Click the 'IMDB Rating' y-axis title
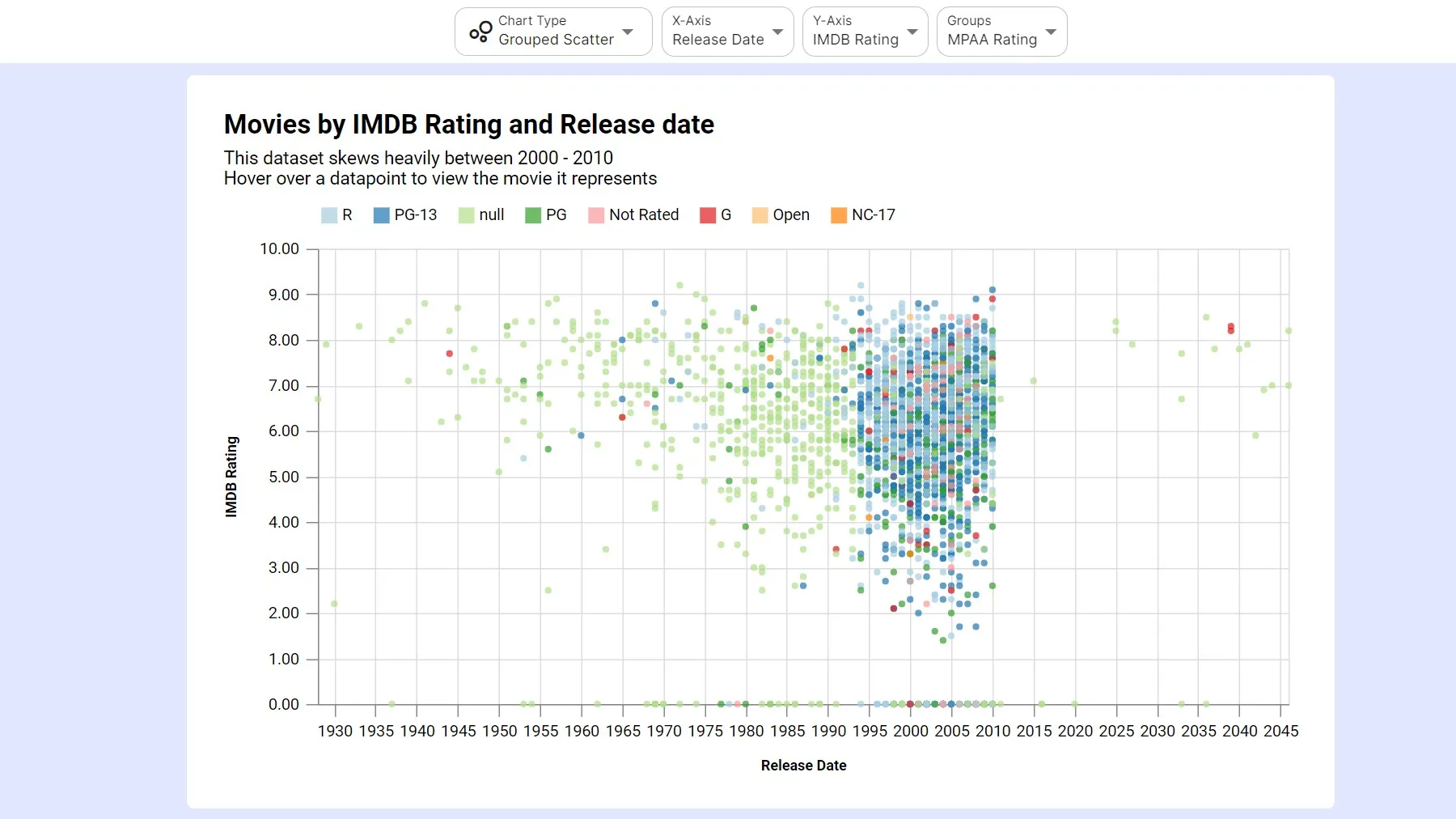 pyautogui.click(x=231, y=477)
